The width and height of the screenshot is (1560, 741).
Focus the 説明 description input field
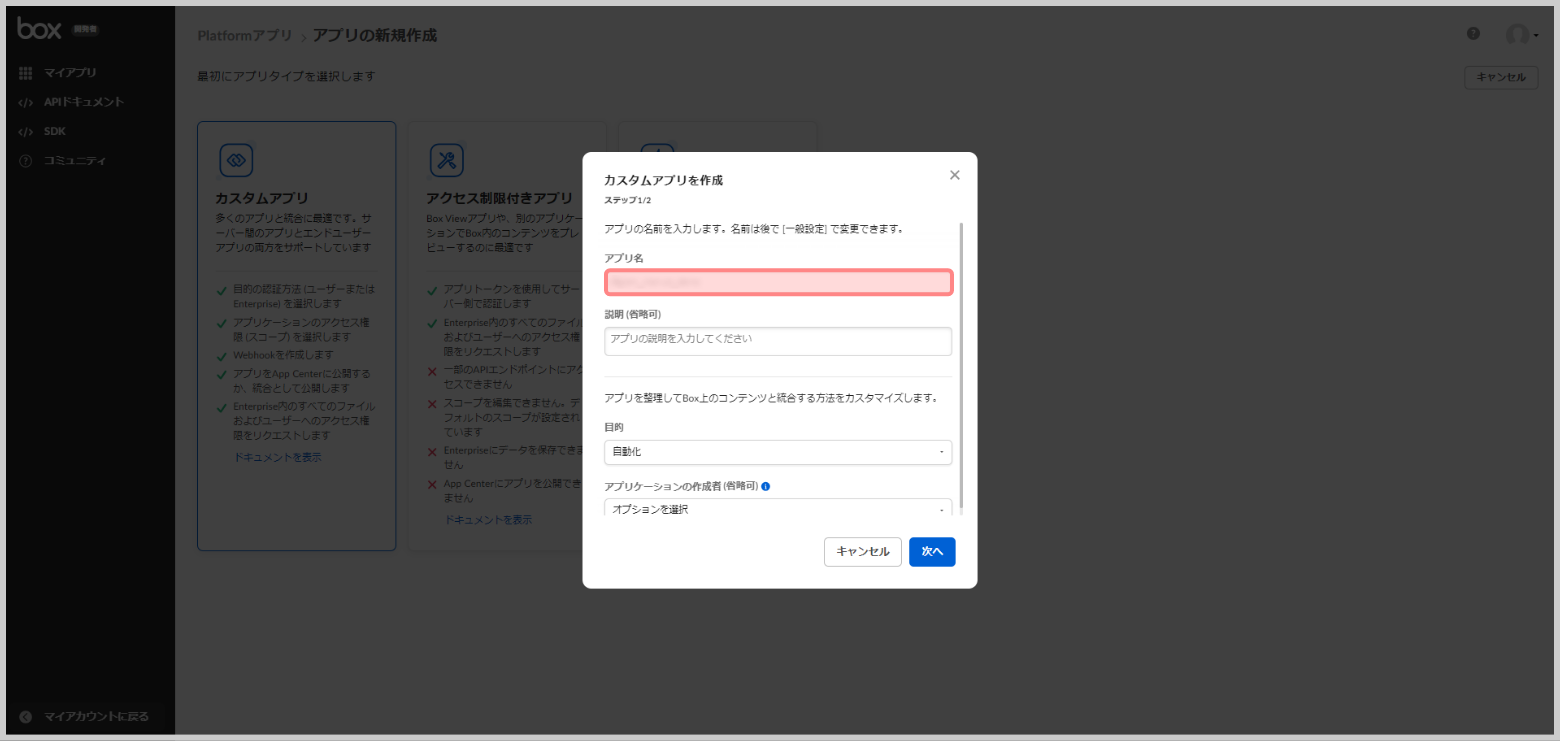point(778,341)
